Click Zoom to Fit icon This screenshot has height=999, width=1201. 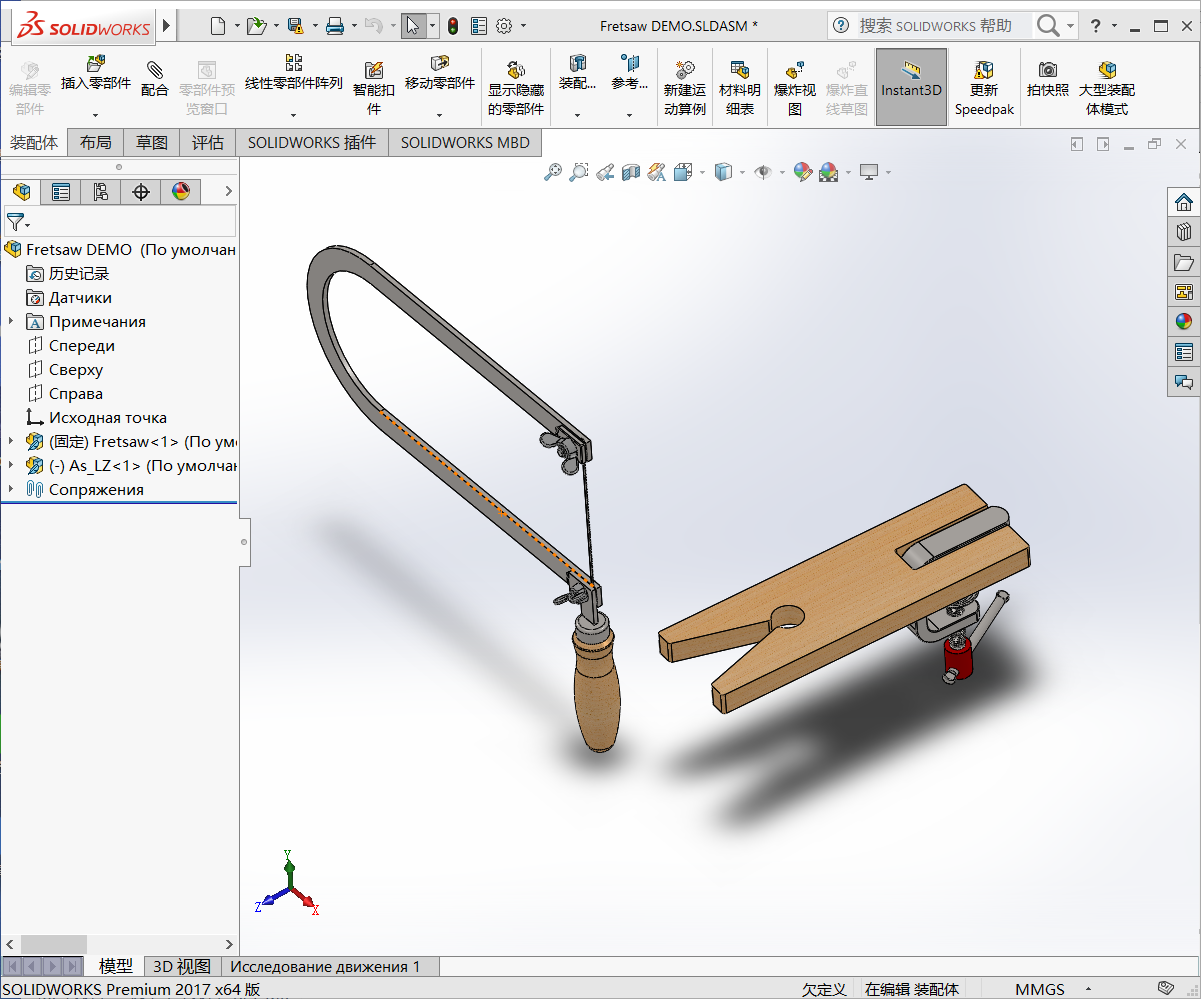tap(553, 172)
